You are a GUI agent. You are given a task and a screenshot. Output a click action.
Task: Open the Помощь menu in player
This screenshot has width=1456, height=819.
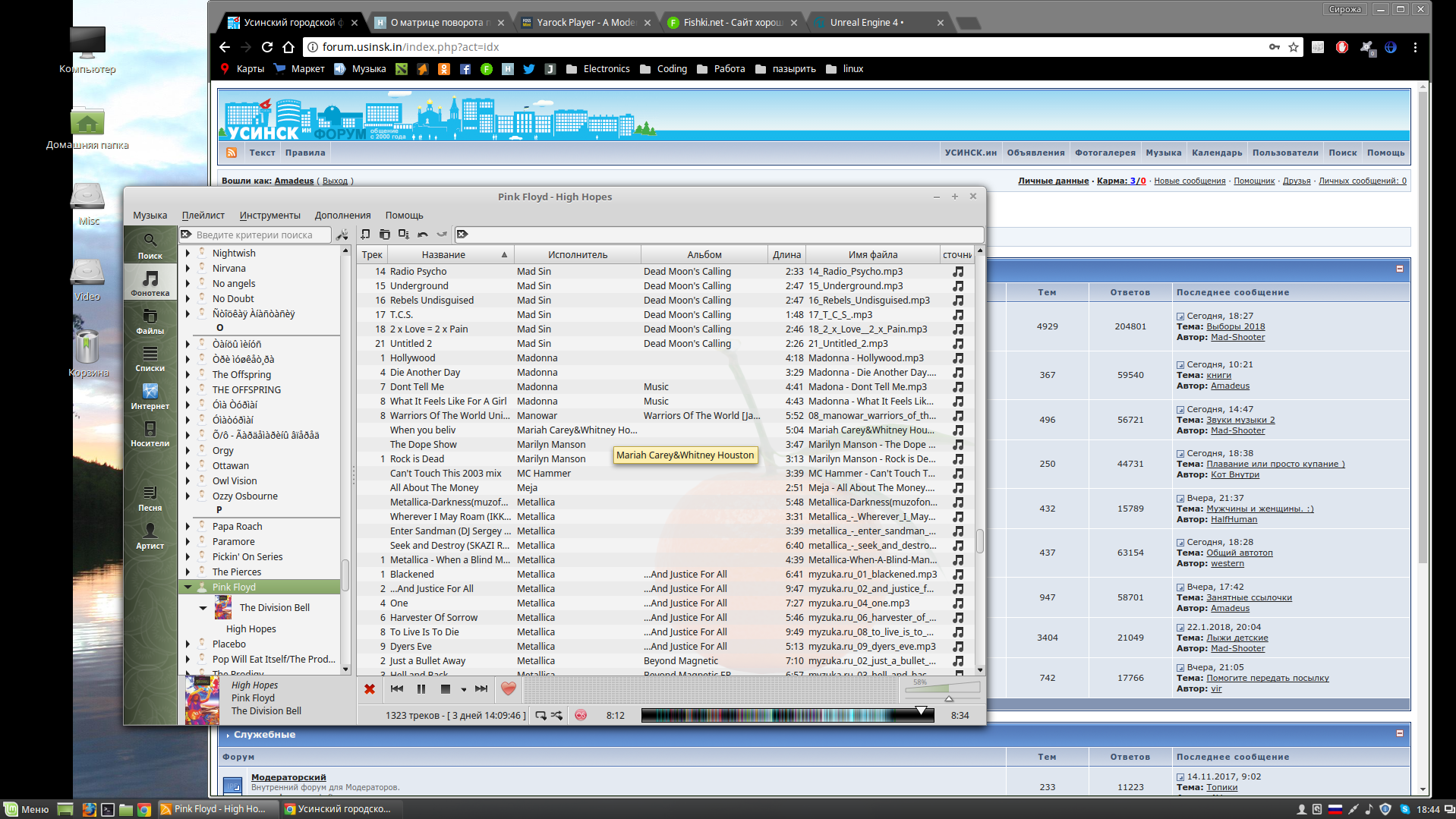[x=404, y=216]
